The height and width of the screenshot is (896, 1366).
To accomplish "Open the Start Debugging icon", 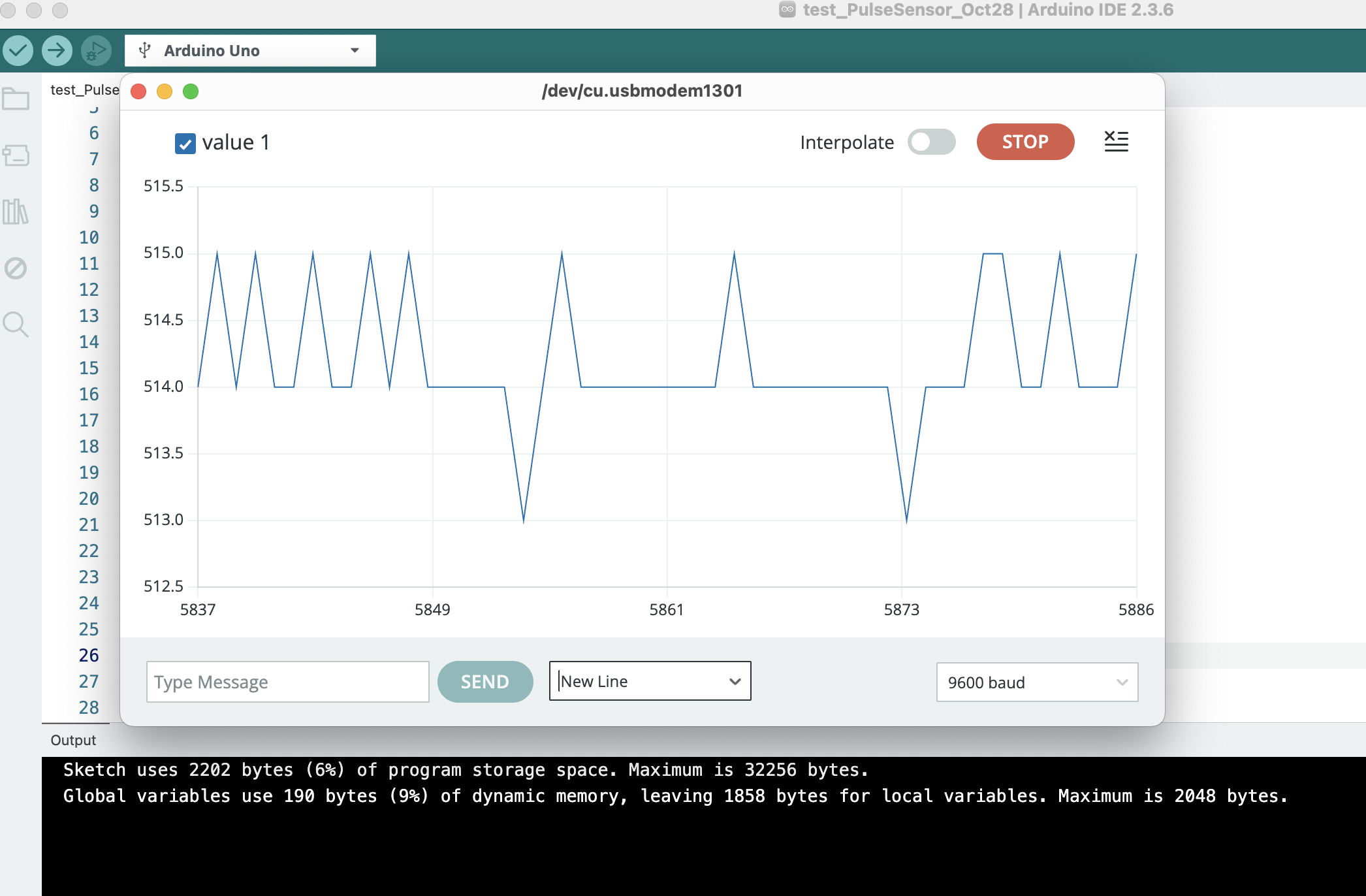I will 95,50.
